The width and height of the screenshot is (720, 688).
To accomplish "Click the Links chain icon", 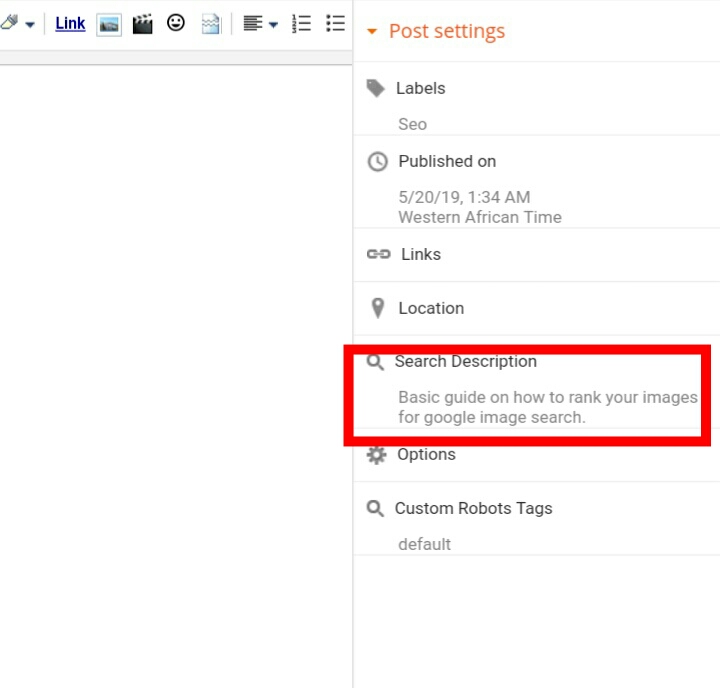I will coord(378,254).
